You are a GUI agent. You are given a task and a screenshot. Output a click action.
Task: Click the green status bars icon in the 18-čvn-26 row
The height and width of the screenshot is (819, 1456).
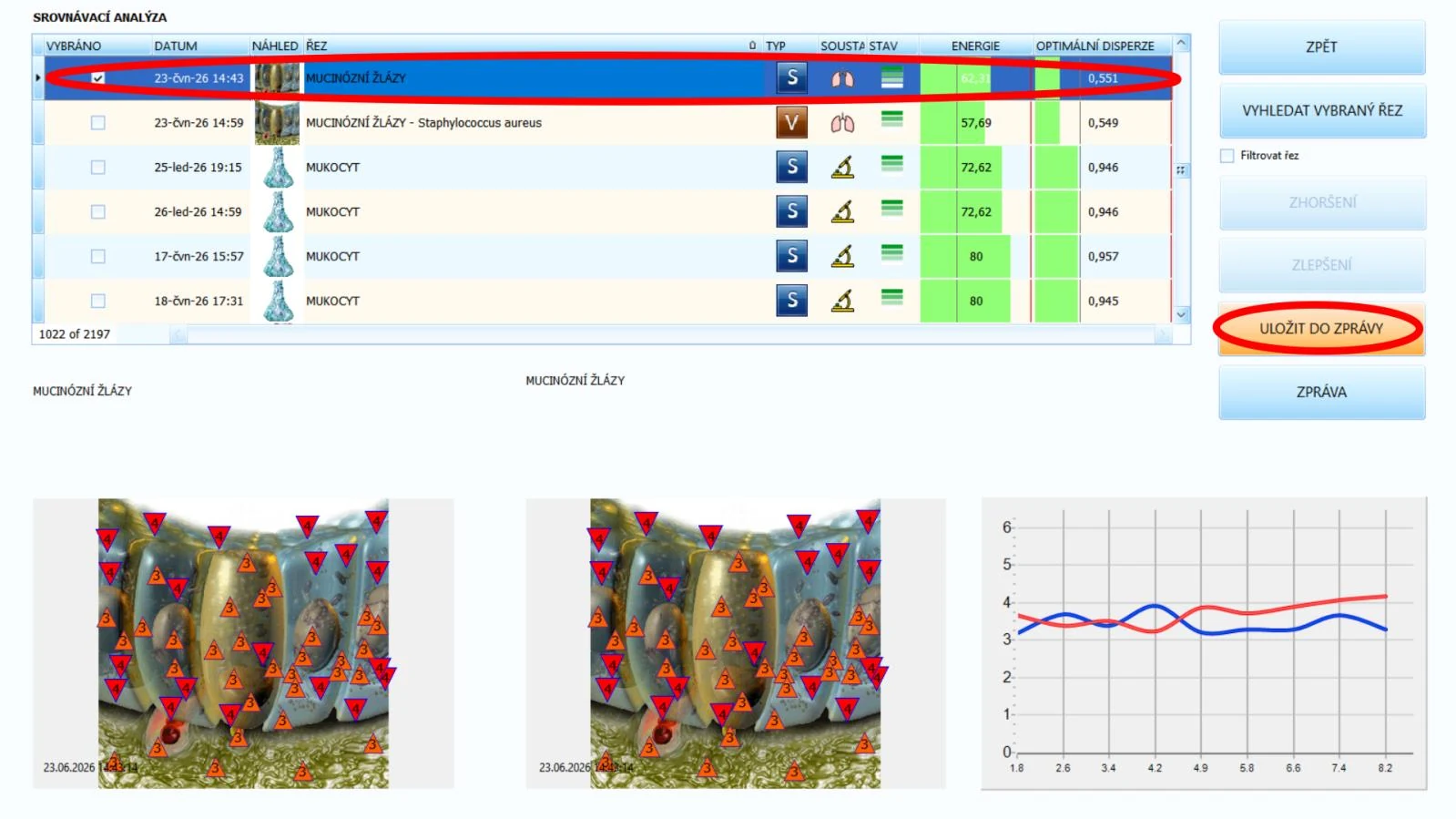tap(892, 296)
